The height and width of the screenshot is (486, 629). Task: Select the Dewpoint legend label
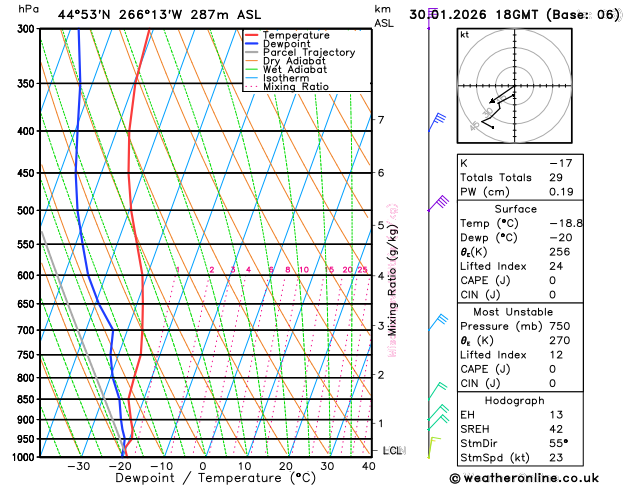point(287,44)
